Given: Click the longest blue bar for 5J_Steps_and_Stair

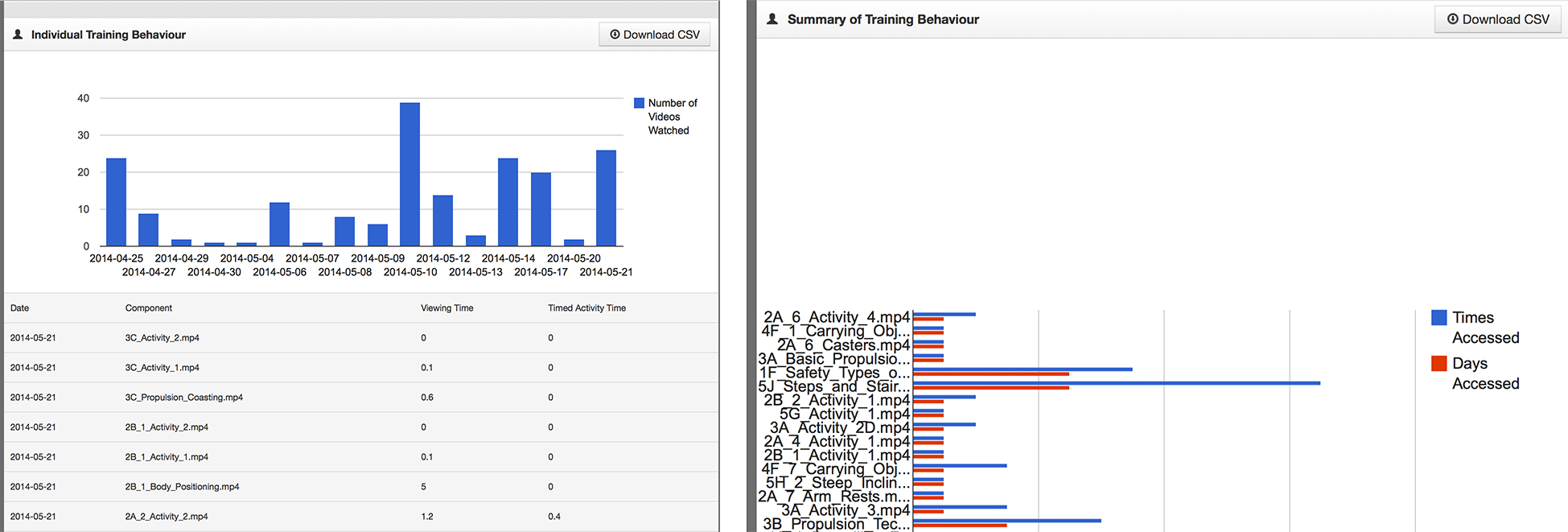Looking at the screenshot, I should pos(1116,383).
